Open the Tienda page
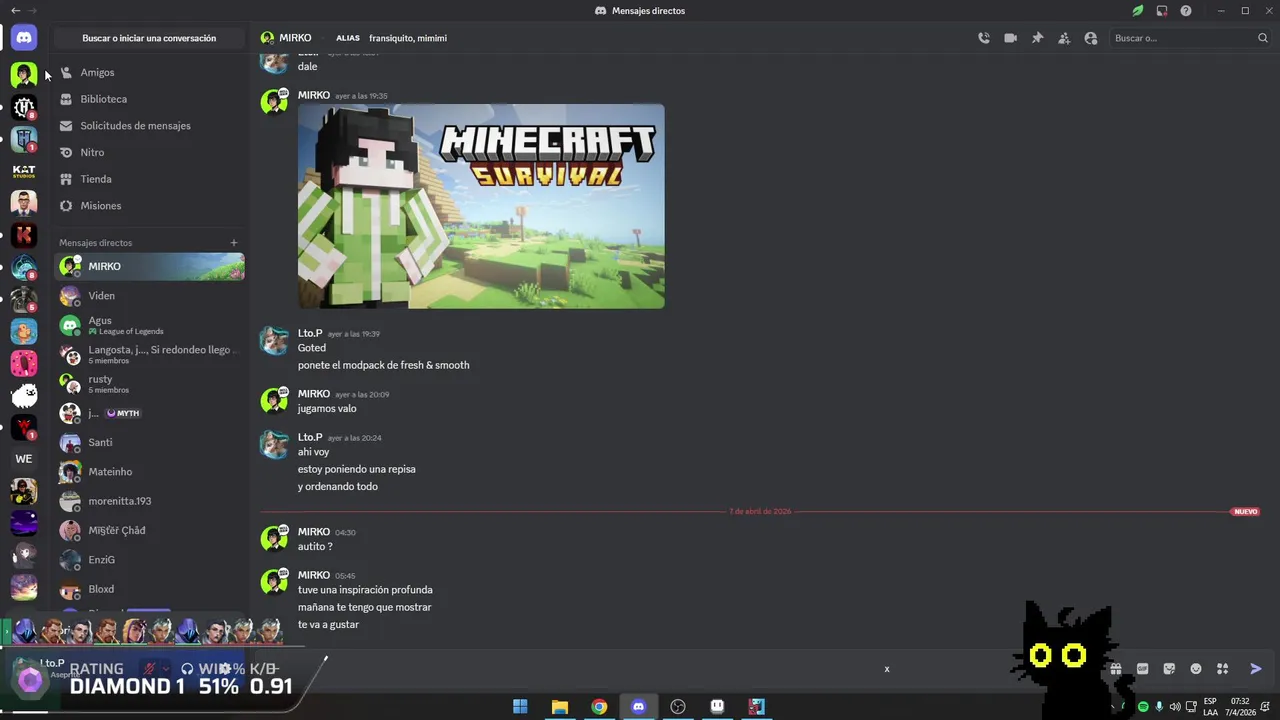 click(149, 179)
